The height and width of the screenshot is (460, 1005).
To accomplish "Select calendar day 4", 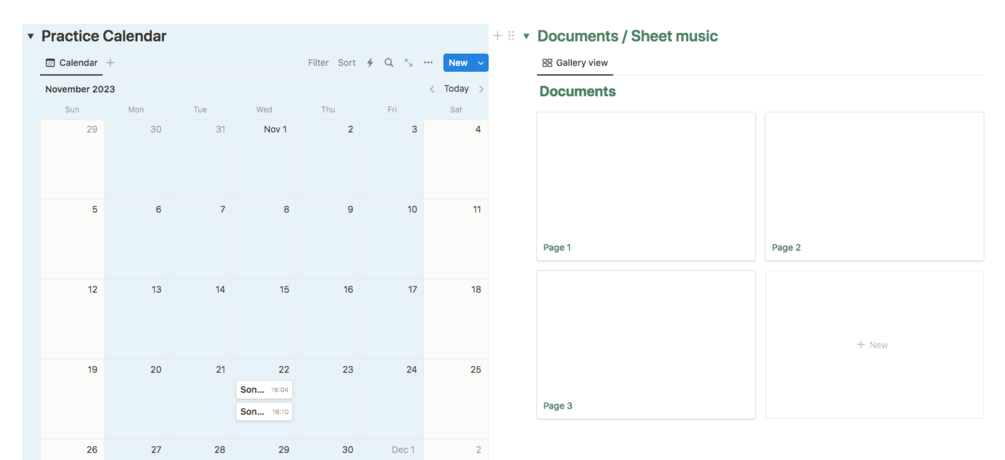I will (456, 159).
